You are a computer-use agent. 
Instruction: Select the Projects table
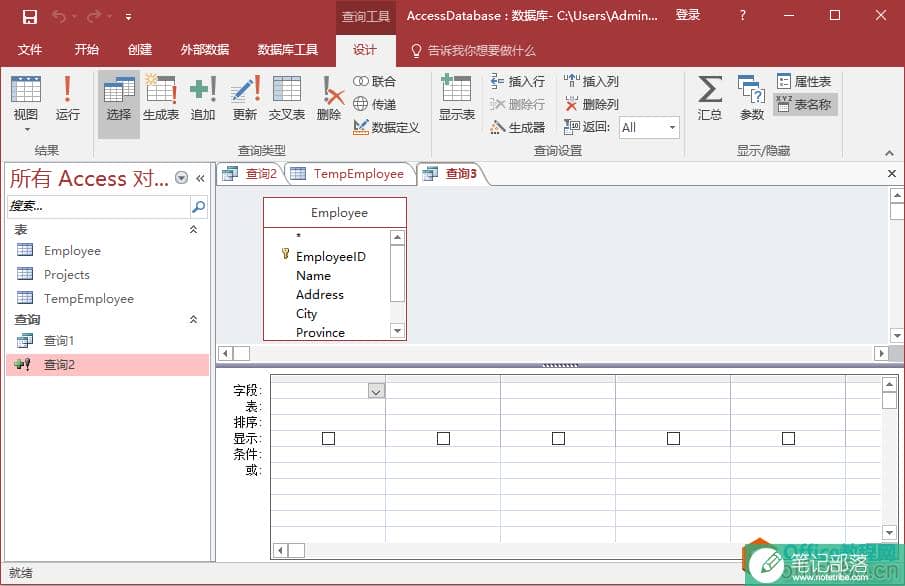coord(107,275)
